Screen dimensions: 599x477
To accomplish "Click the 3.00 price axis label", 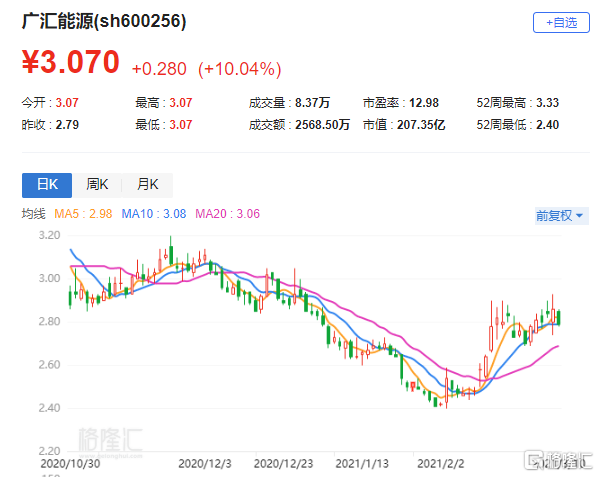I will click(49, 278).
